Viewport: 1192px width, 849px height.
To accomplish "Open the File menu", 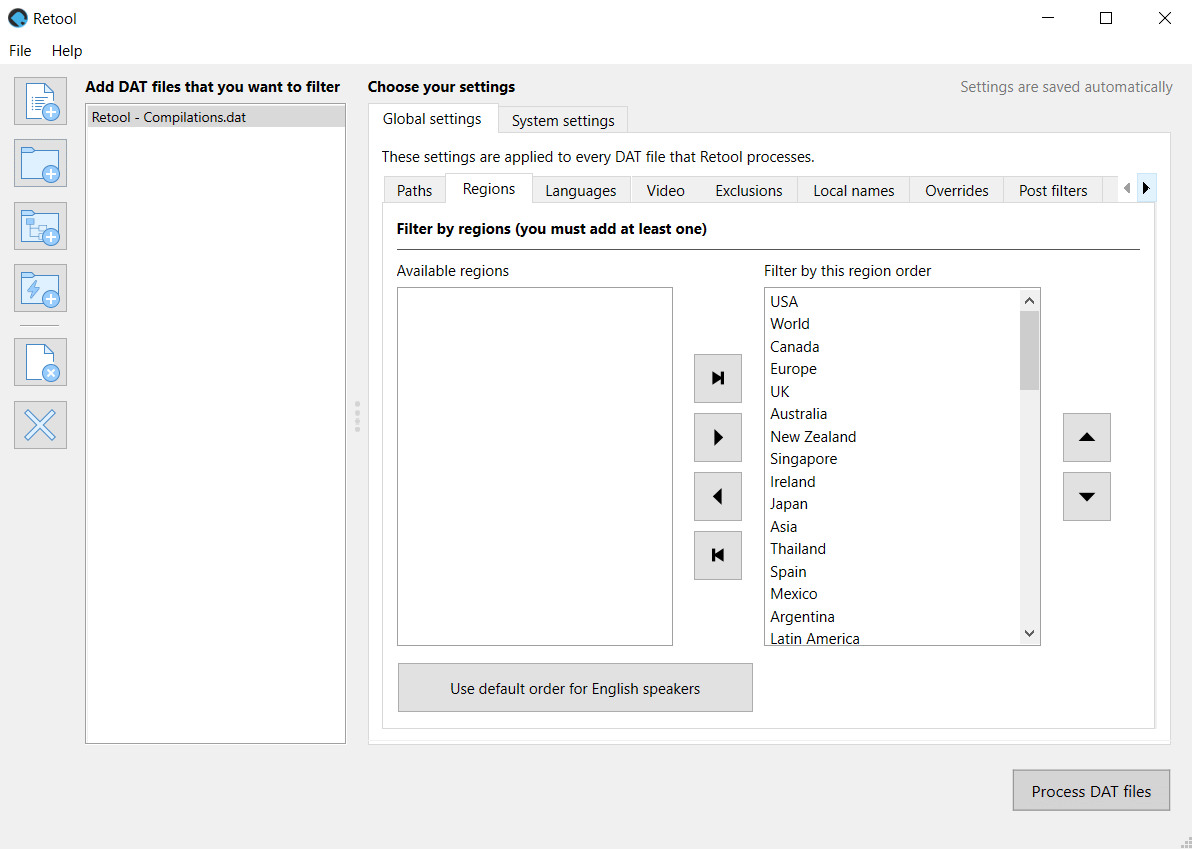I will 20,50.
